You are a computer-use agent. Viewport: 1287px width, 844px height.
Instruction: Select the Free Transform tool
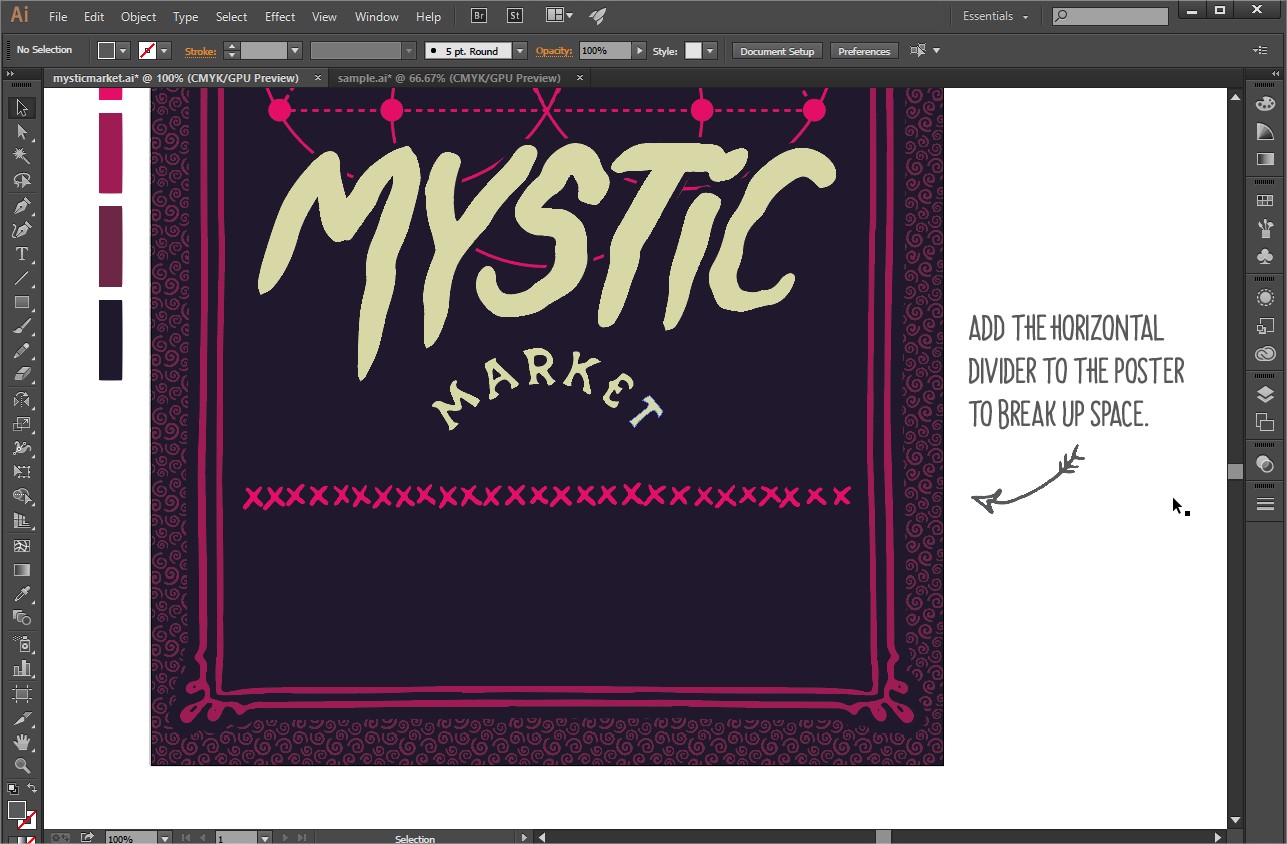pyautogui.click(x=22, y=472)
